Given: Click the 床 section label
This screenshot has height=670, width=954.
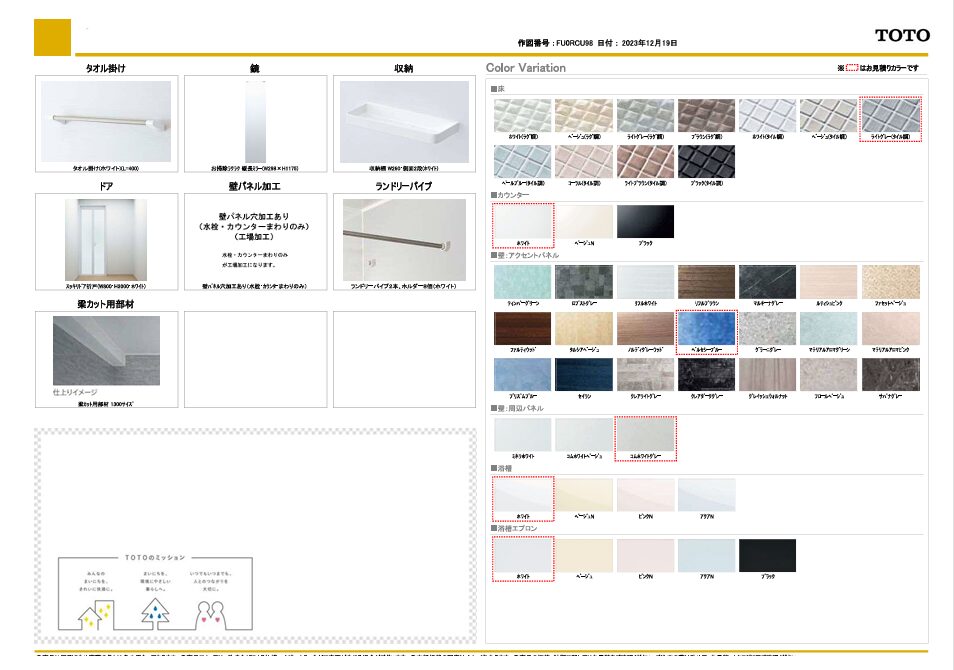Looking at the screenshot, I should [x=498, y=89].
